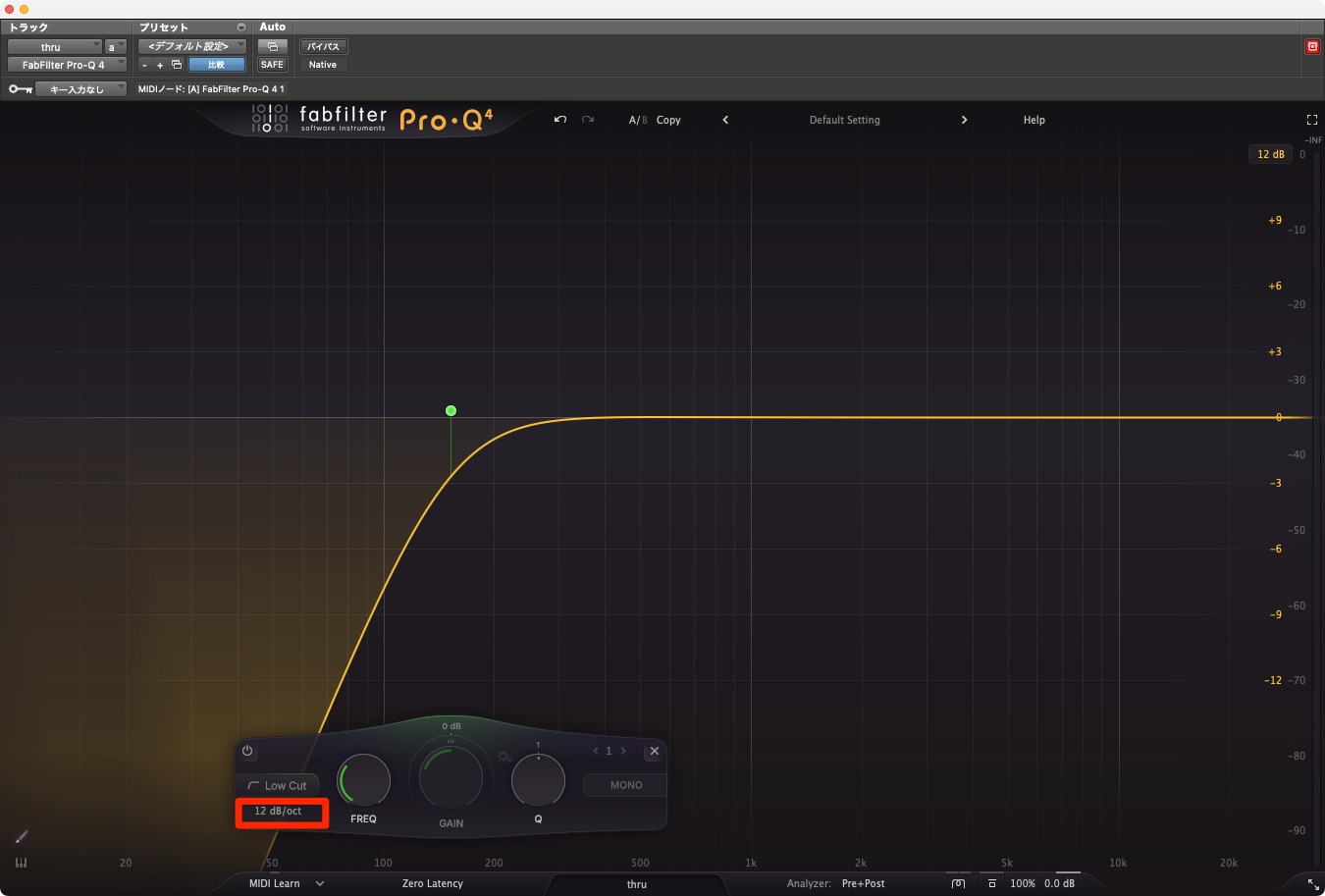The height and width of the screenshot is (896, 1325).
Task: Toggle the 比較 compare button
Action: [216, 65]
